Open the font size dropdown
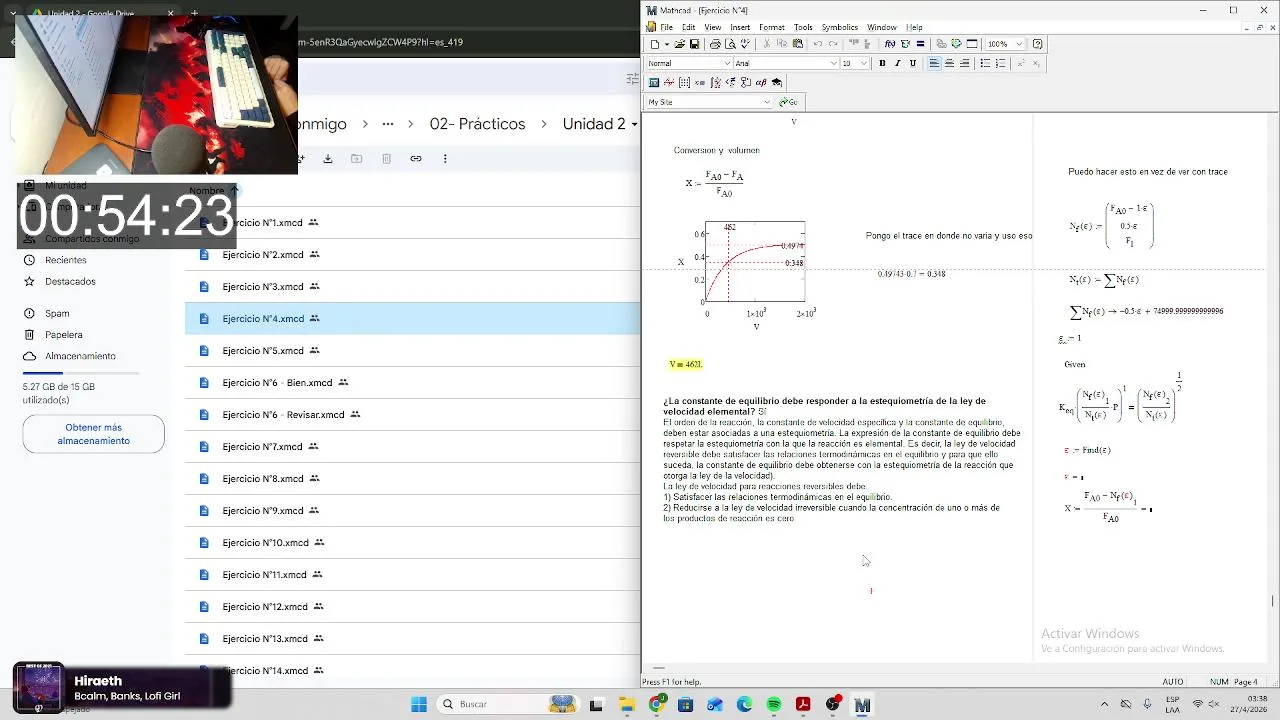This screenshot has height=720, width=1280. (864, 63)
